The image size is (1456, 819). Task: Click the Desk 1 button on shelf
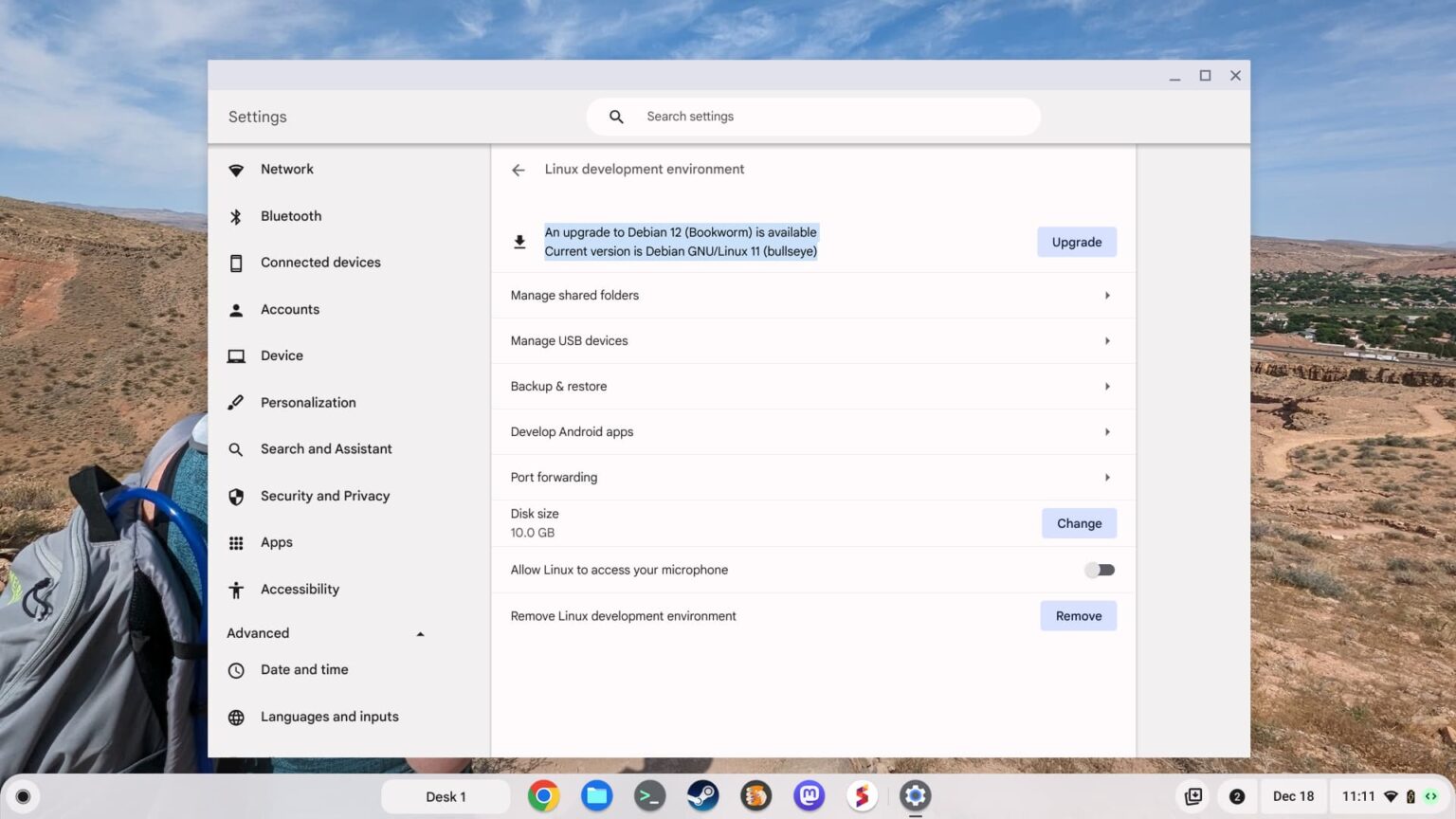click(446, 796)
